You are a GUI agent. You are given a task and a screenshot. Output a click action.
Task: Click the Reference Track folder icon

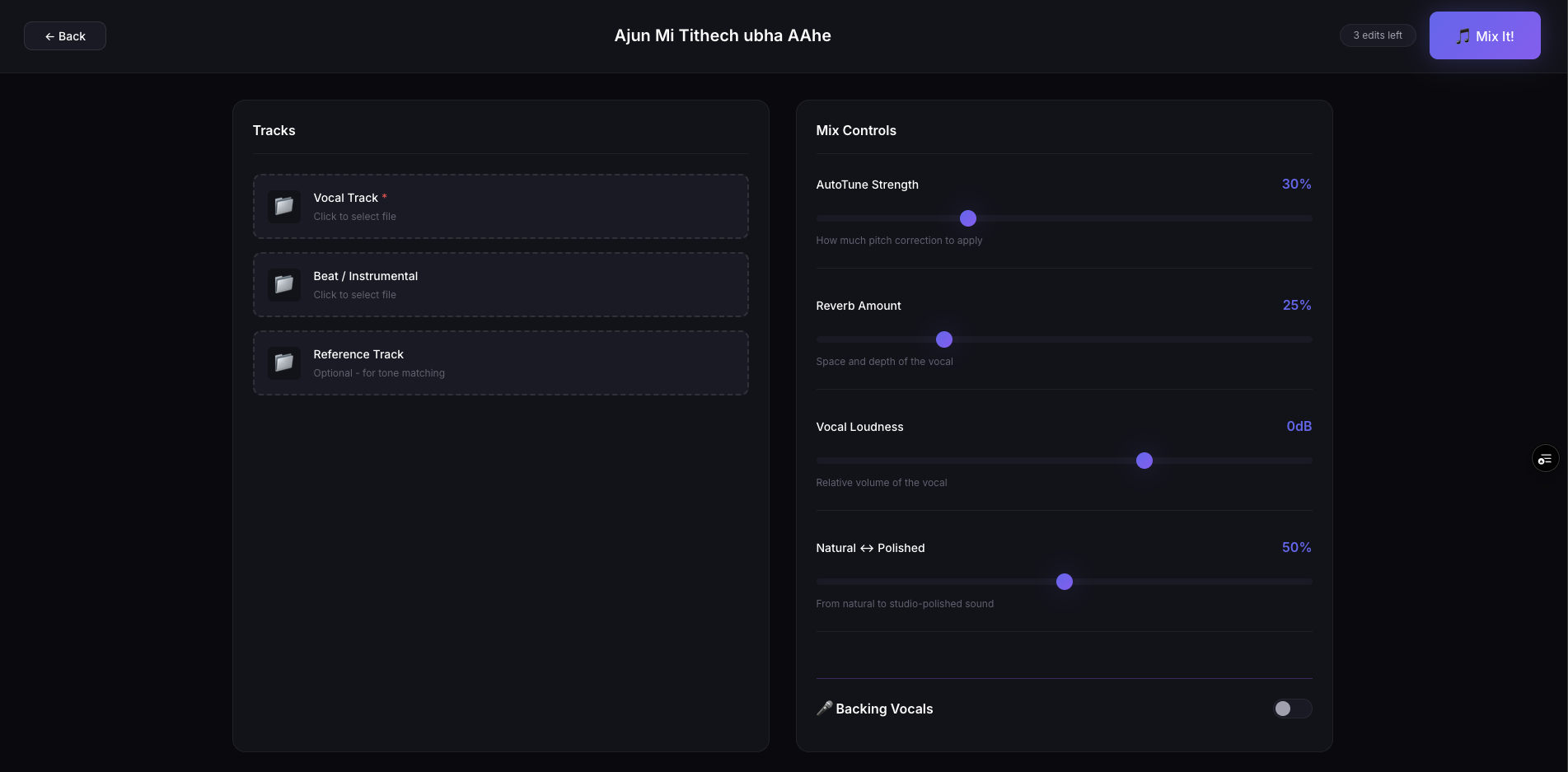point(283,363)
